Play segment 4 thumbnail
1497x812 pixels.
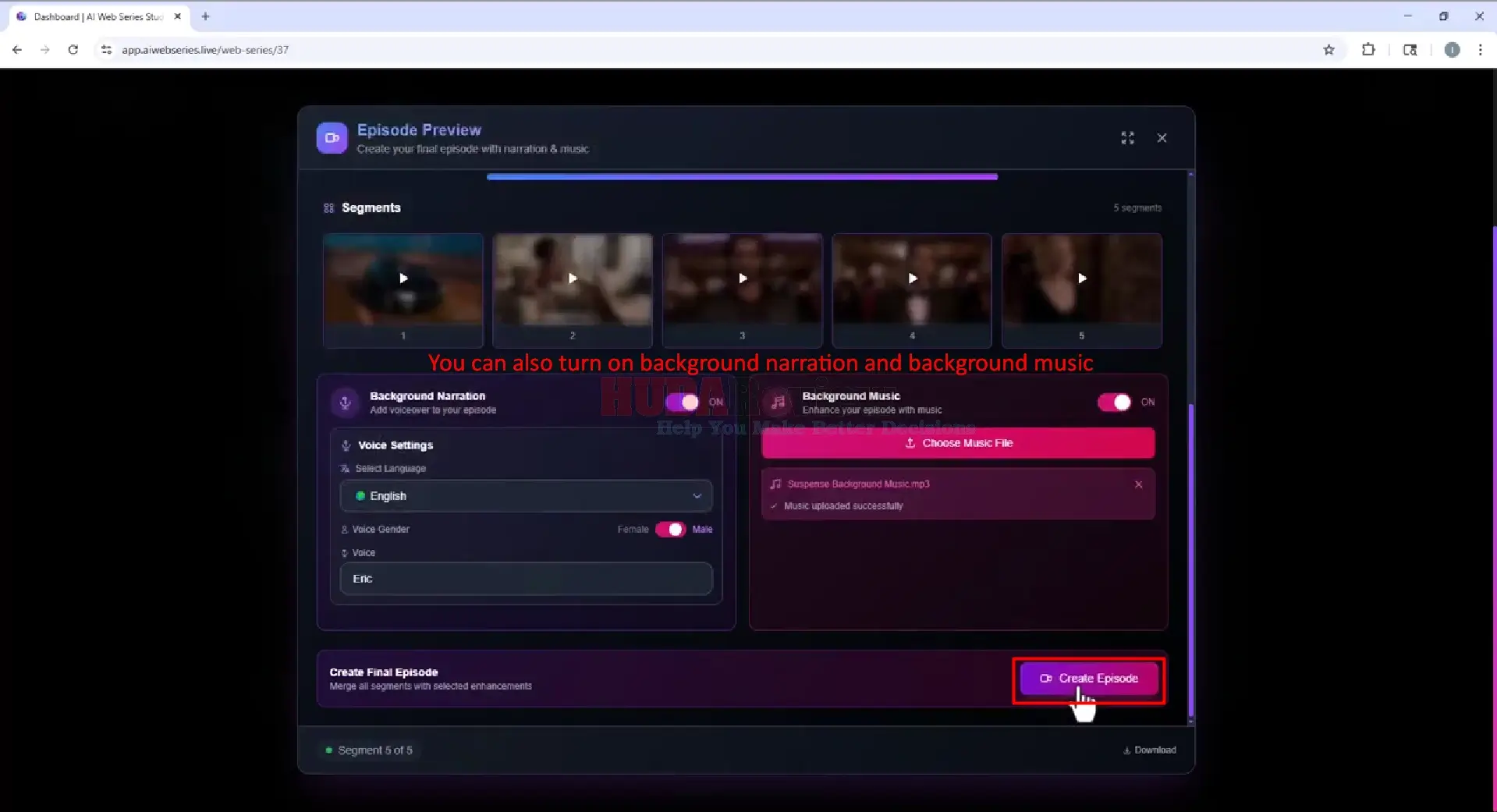pyautogui.click(x=912, y=278)
